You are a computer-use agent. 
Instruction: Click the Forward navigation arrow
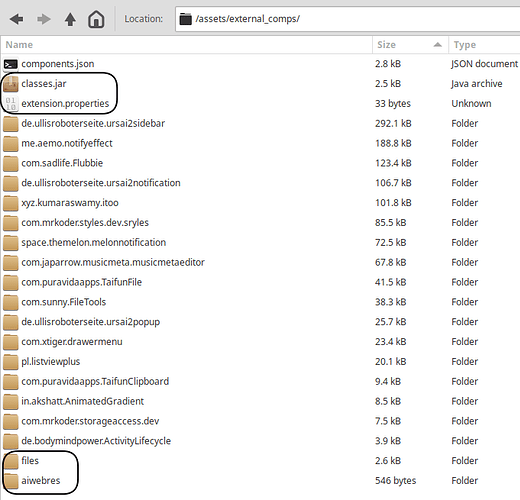pos(44,19)
